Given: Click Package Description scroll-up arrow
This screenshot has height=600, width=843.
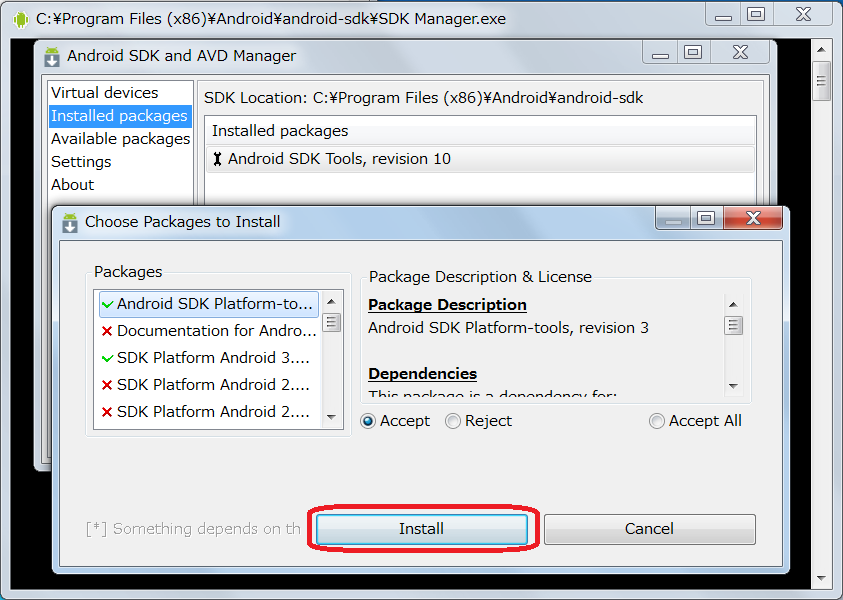Looking at the screenshot, I should point(733,305).
